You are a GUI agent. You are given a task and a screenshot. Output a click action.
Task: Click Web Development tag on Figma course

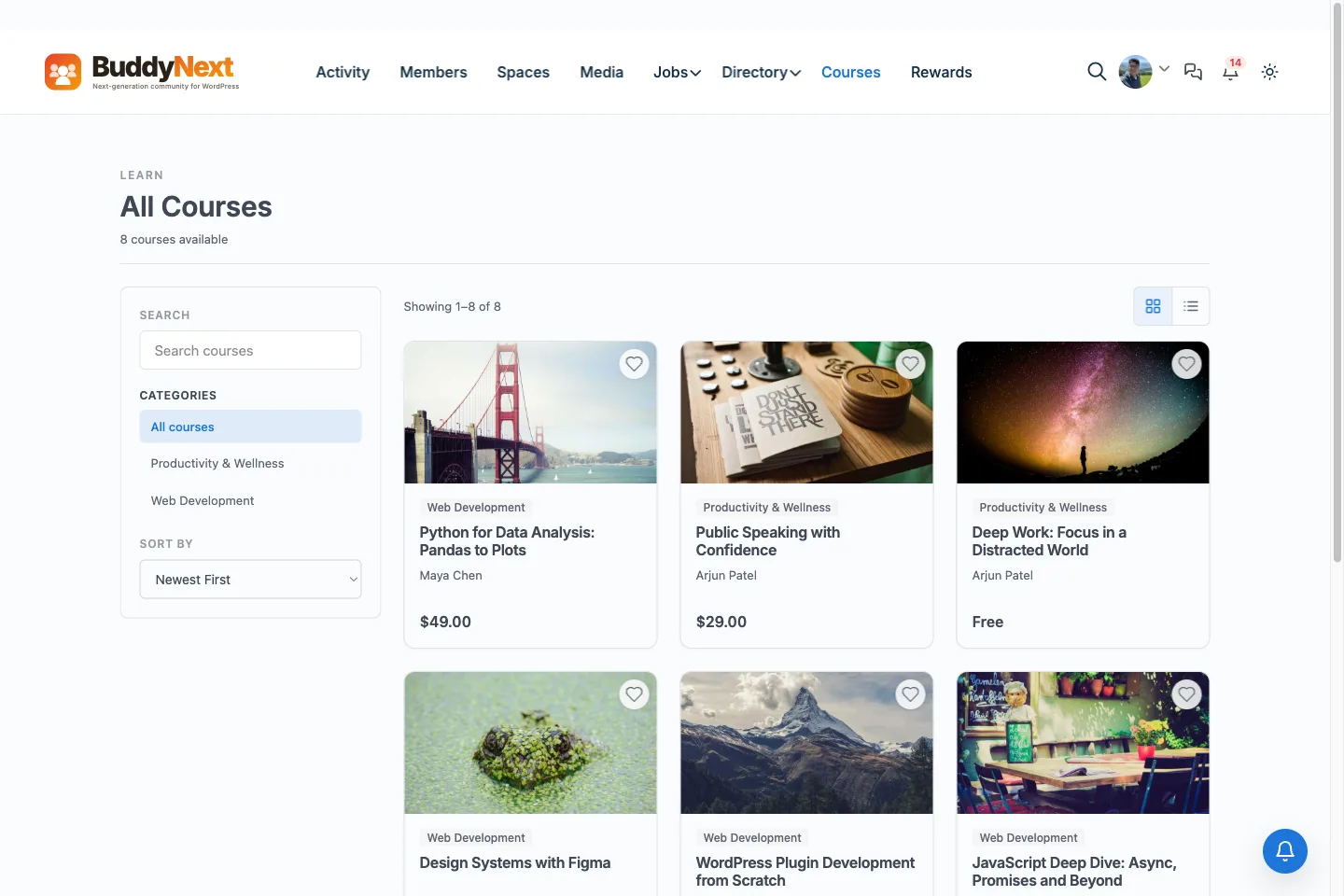[x=476, y=838]
